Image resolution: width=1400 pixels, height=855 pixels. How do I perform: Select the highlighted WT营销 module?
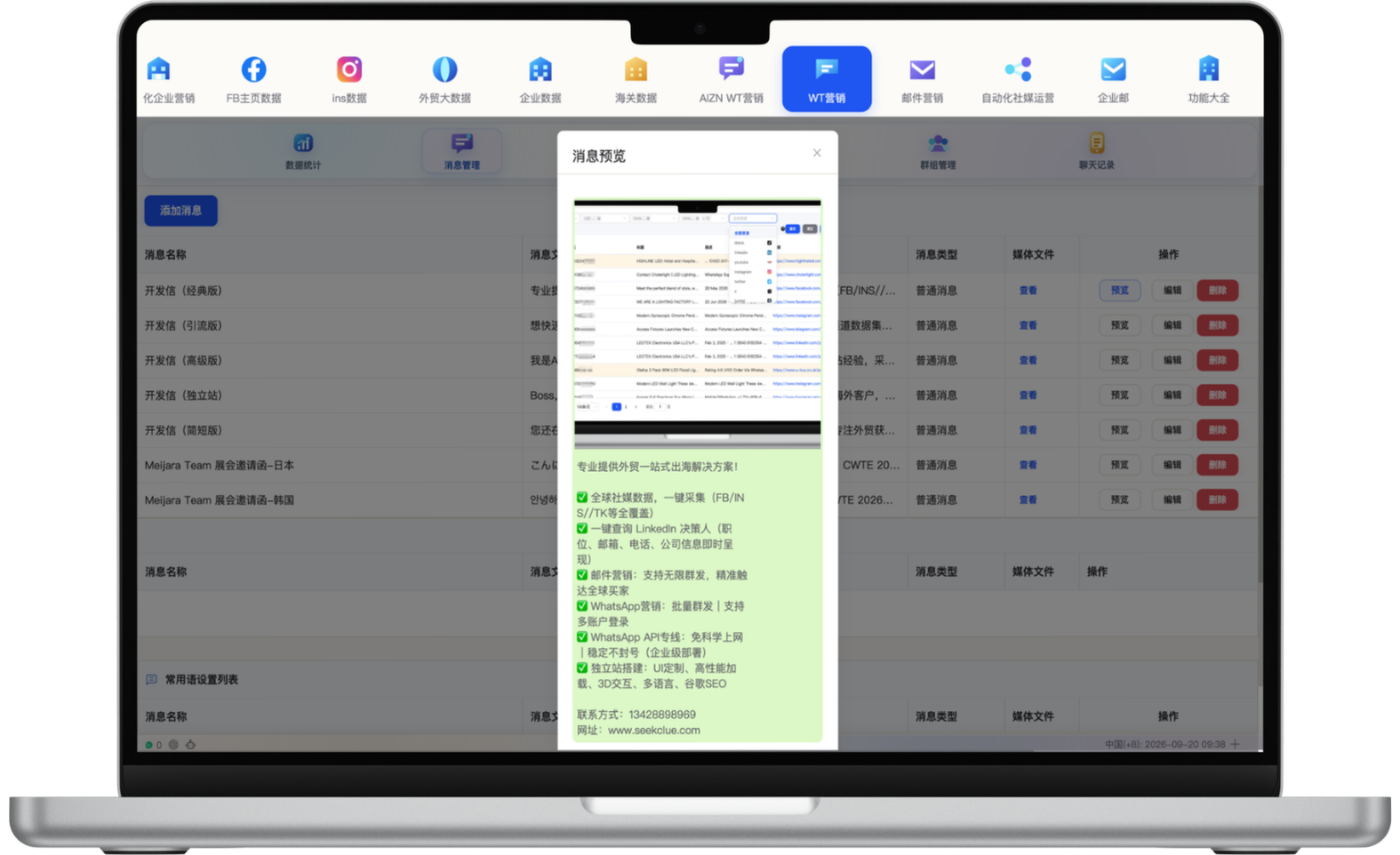[827, 79]
